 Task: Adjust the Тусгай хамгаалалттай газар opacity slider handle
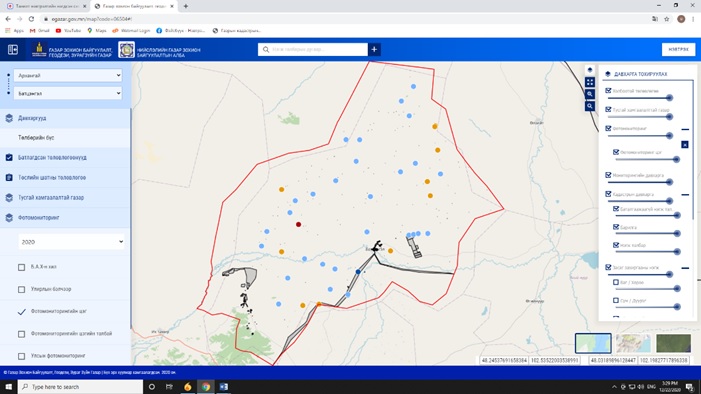(669, 117)
